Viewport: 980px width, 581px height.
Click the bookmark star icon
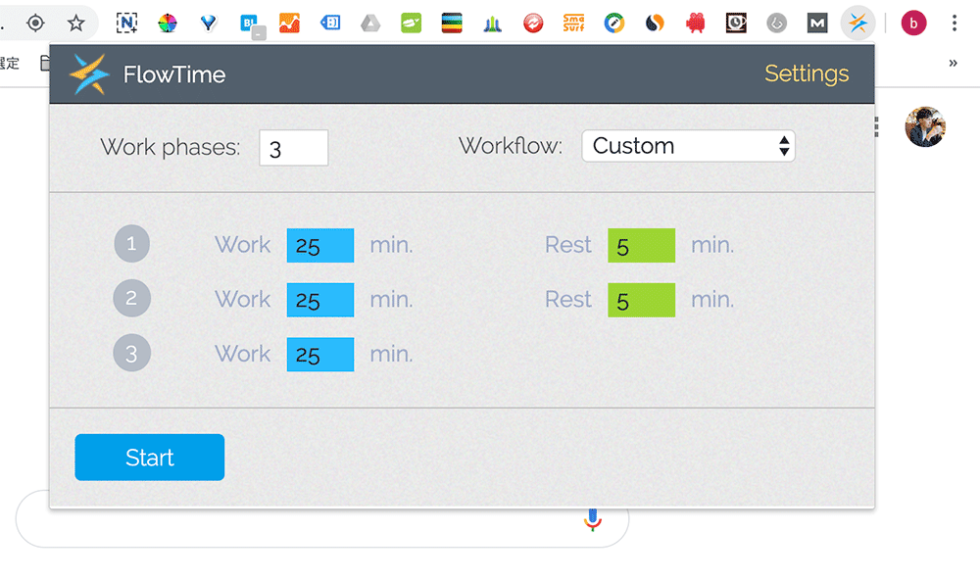76,23
